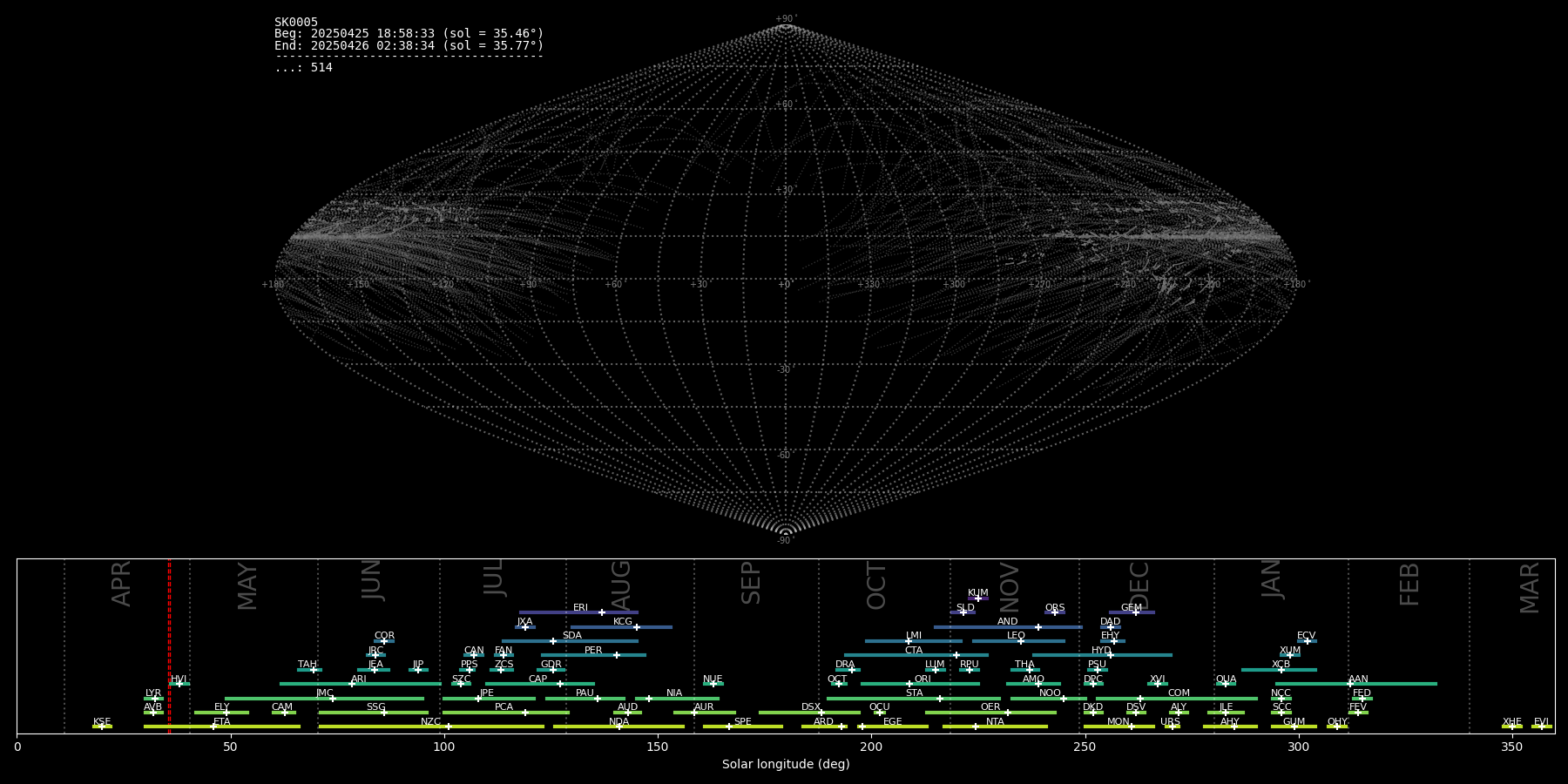This screenshot has width=1568, height=784.
Task: Click the URS shower label
Action: click(x=1170, y=722)
